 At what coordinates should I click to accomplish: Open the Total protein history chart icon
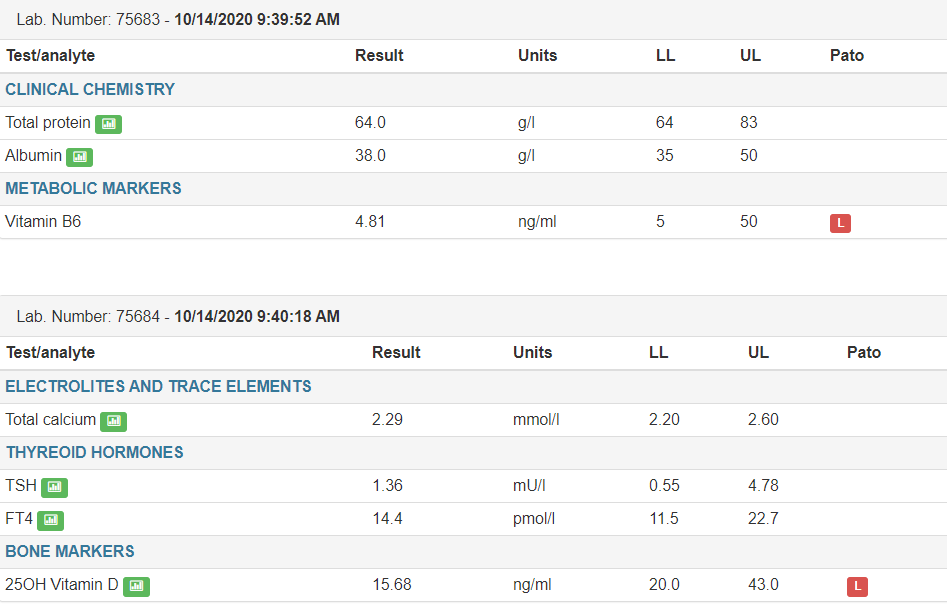(109, 124)
